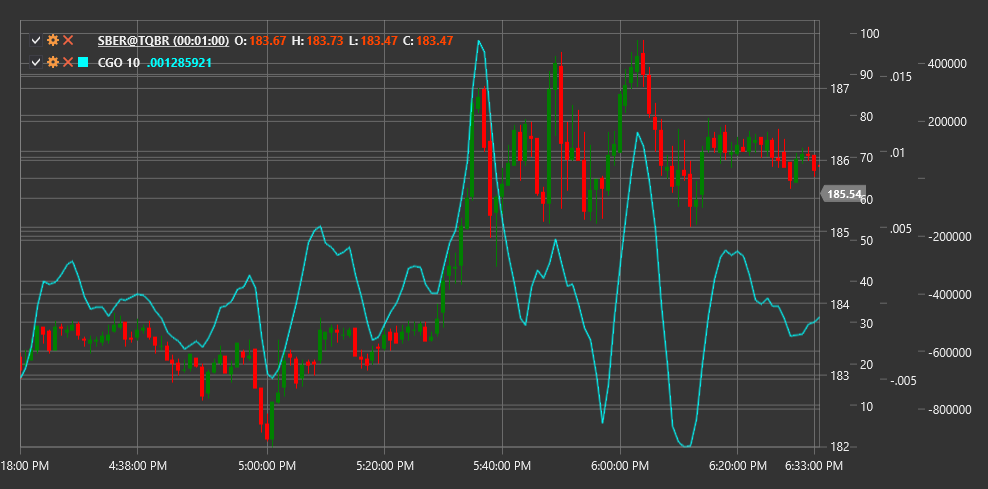Click the CGO 10 indicator label
The image size is (988, 489).
(119, 63)
